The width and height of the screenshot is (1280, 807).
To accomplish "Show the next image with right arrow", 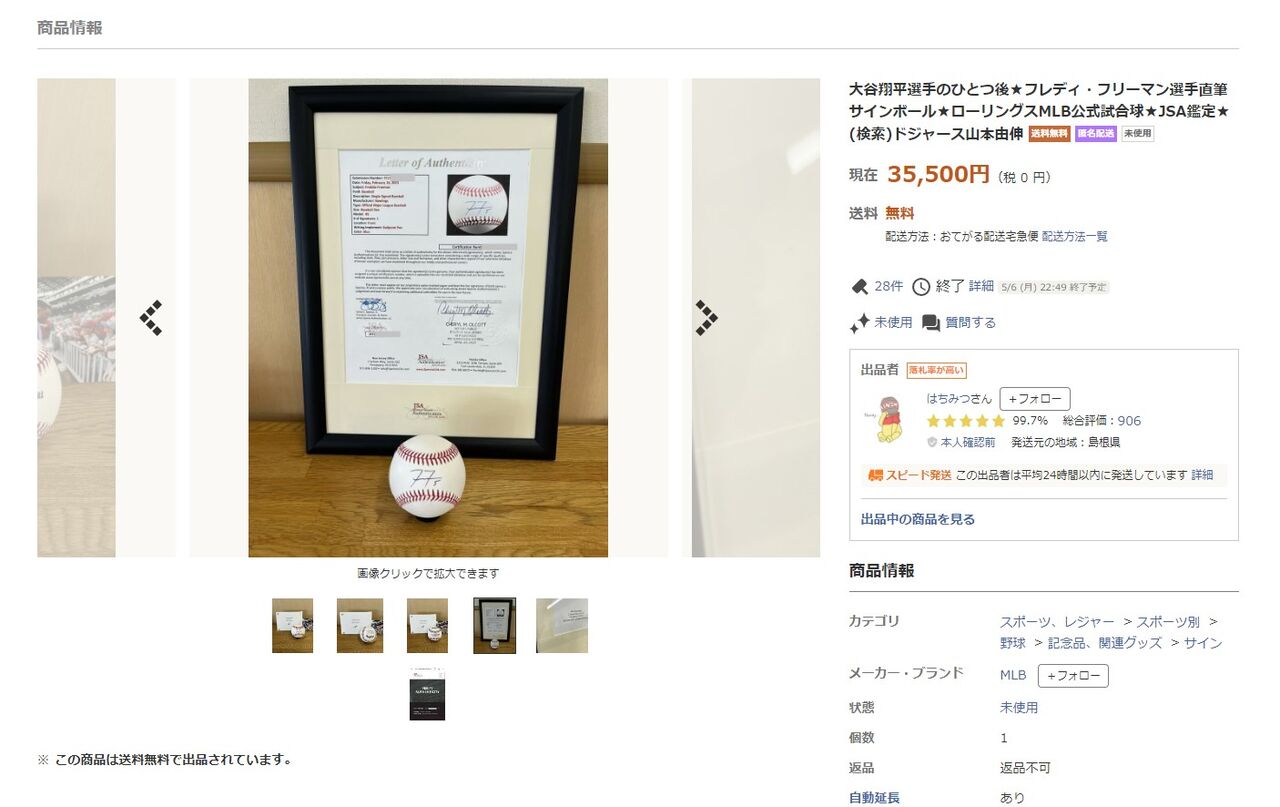I will (706, 318).
